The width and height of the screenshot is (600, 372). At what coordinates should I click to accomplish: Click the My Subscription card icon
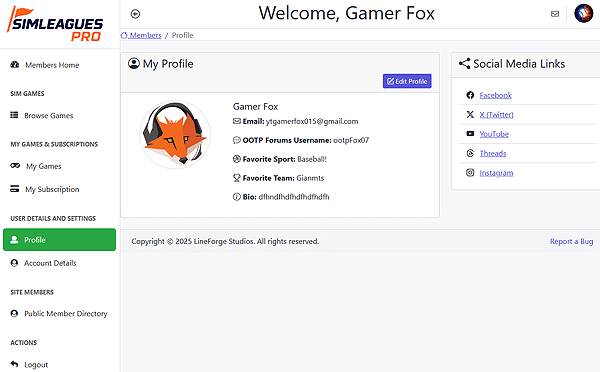(x=15, y=189)
